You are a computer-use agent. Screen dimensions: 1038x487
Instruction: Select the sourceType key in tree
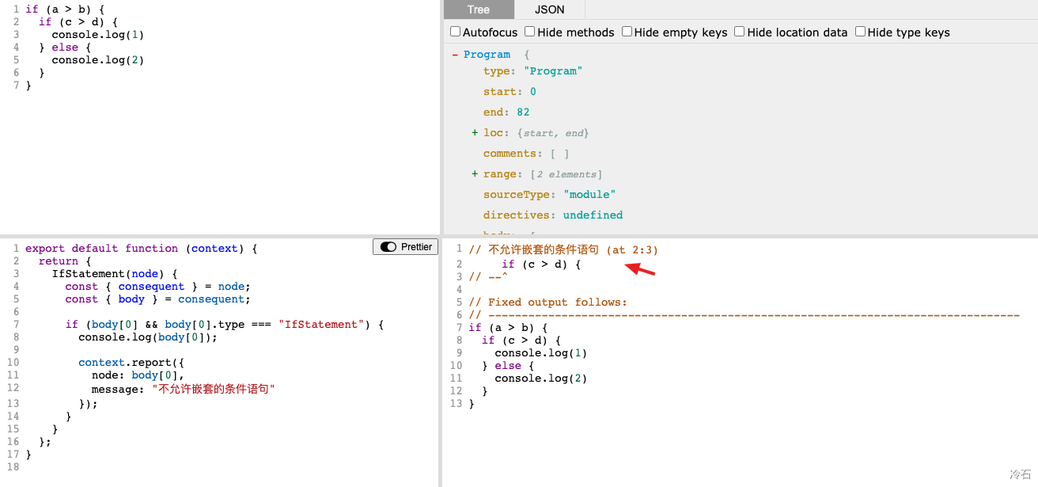(x=516, y=195)
